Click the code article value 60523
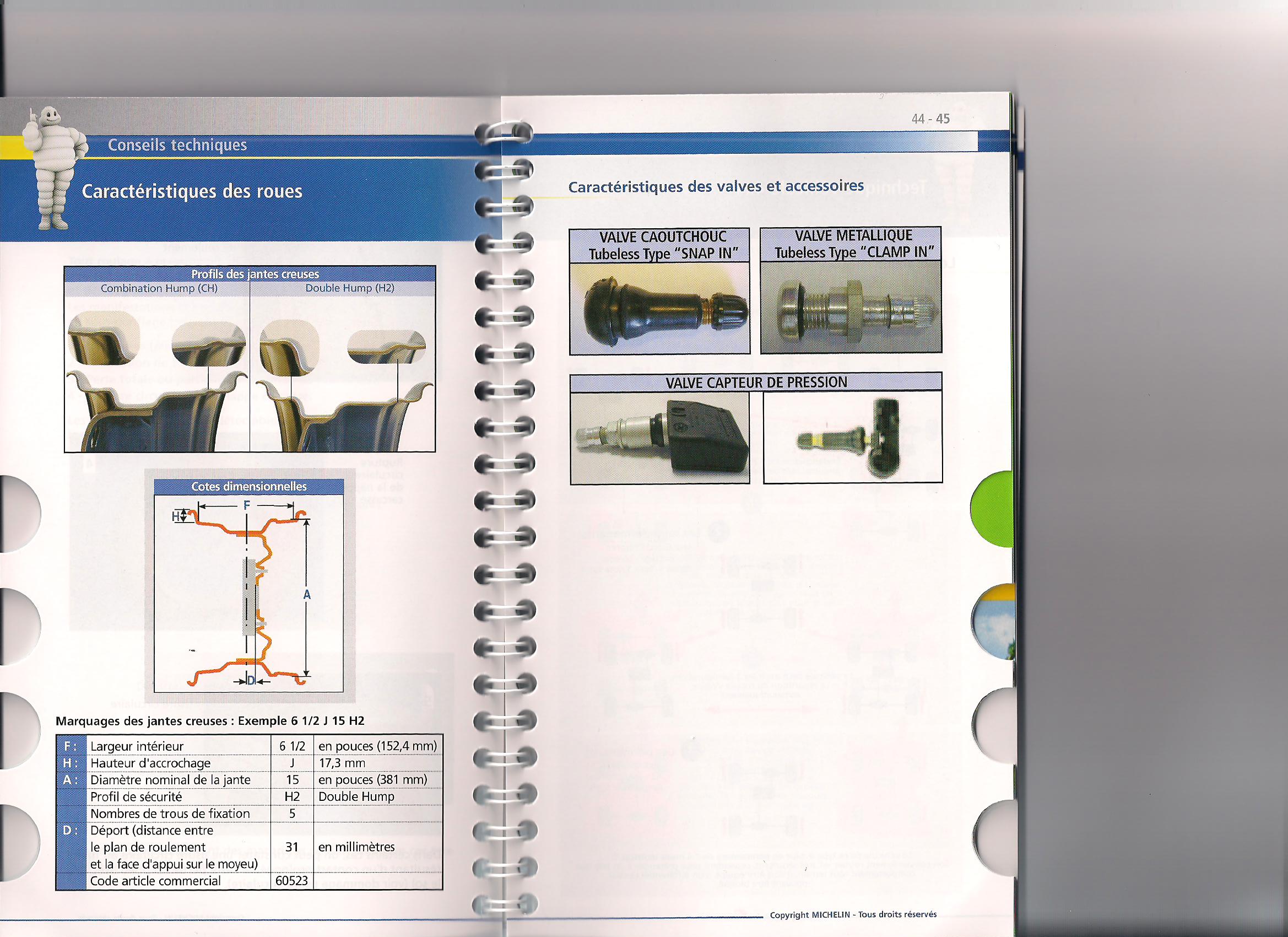Viewport: 1288px width, 937px height. [291, 881]
